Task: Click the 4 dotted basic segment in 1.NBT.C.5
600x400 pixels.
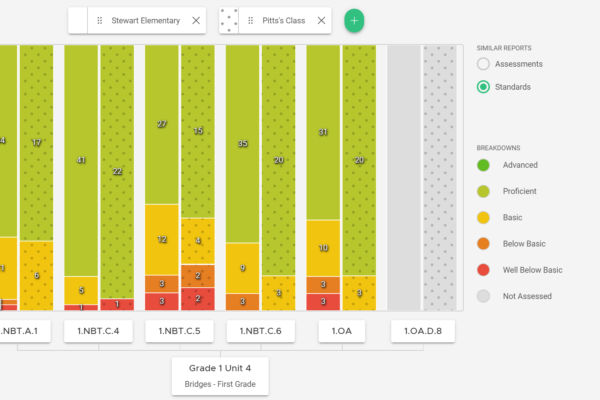Action: tap(198, 241)
